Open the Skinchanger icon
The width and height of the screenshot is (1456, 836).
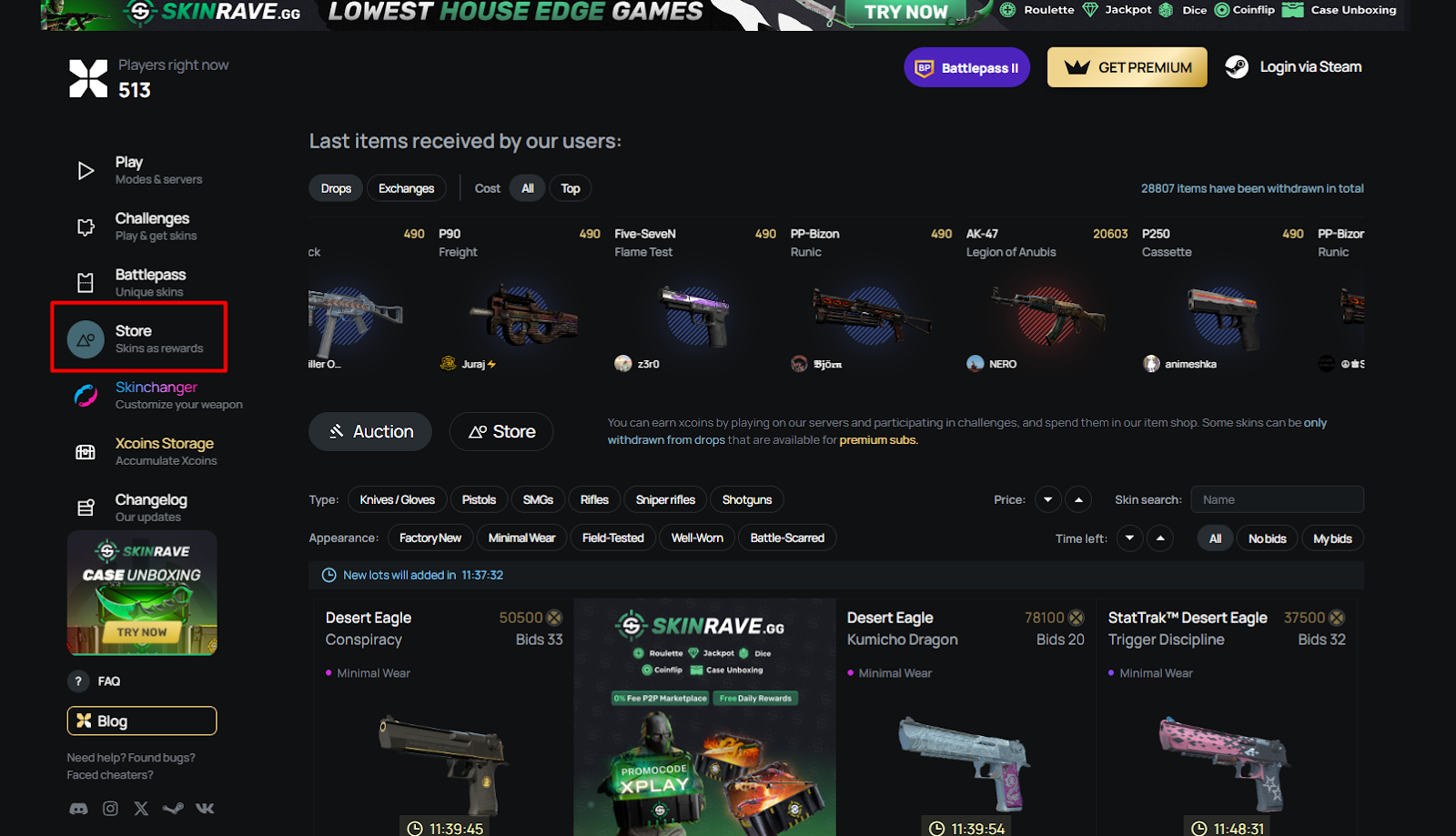tap(86, 396)
